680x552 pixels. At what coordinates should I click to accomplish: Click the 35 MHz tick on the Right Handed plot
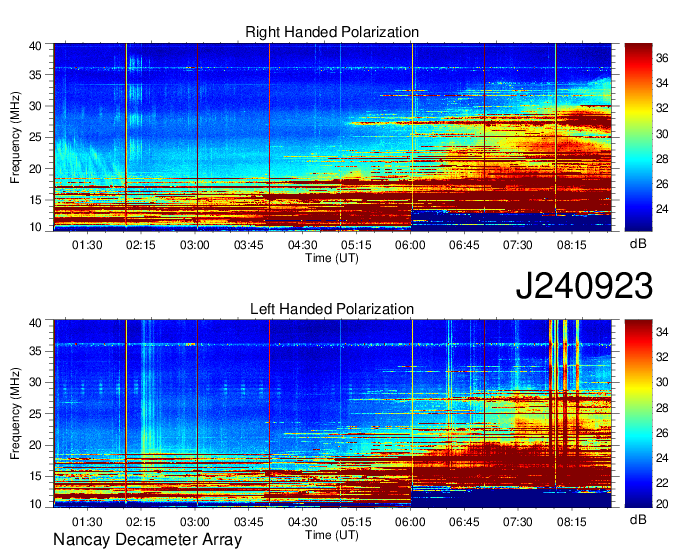click(x=35, y=75)
